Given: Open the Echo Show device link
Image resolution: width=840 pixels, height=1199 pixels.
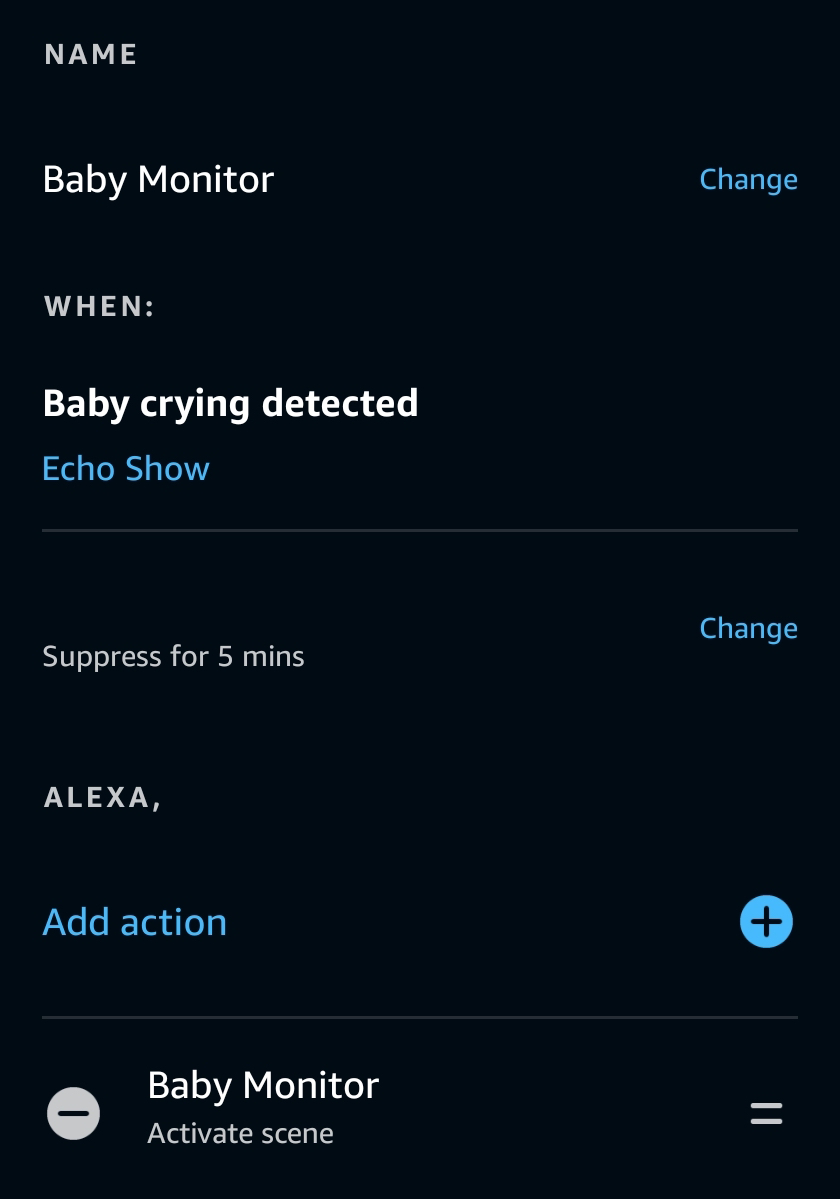Looking at the screenshot, I should pos(125,469).
